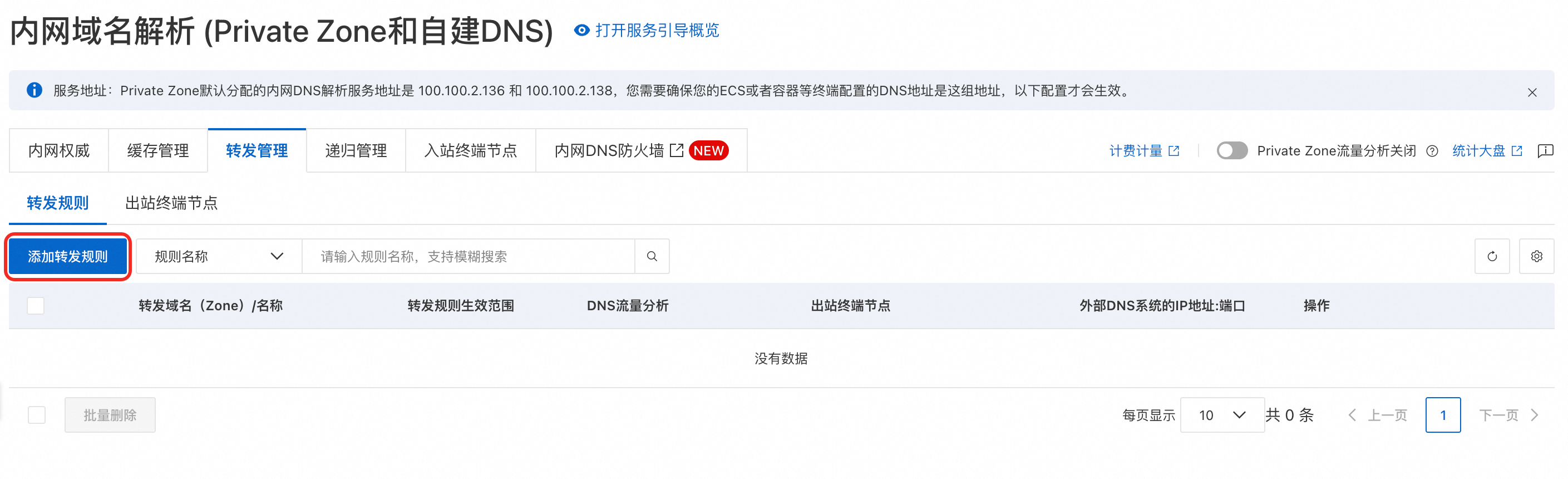Open the per-page count dropdown
1568x479 pixels.
tap(1221, 415)
